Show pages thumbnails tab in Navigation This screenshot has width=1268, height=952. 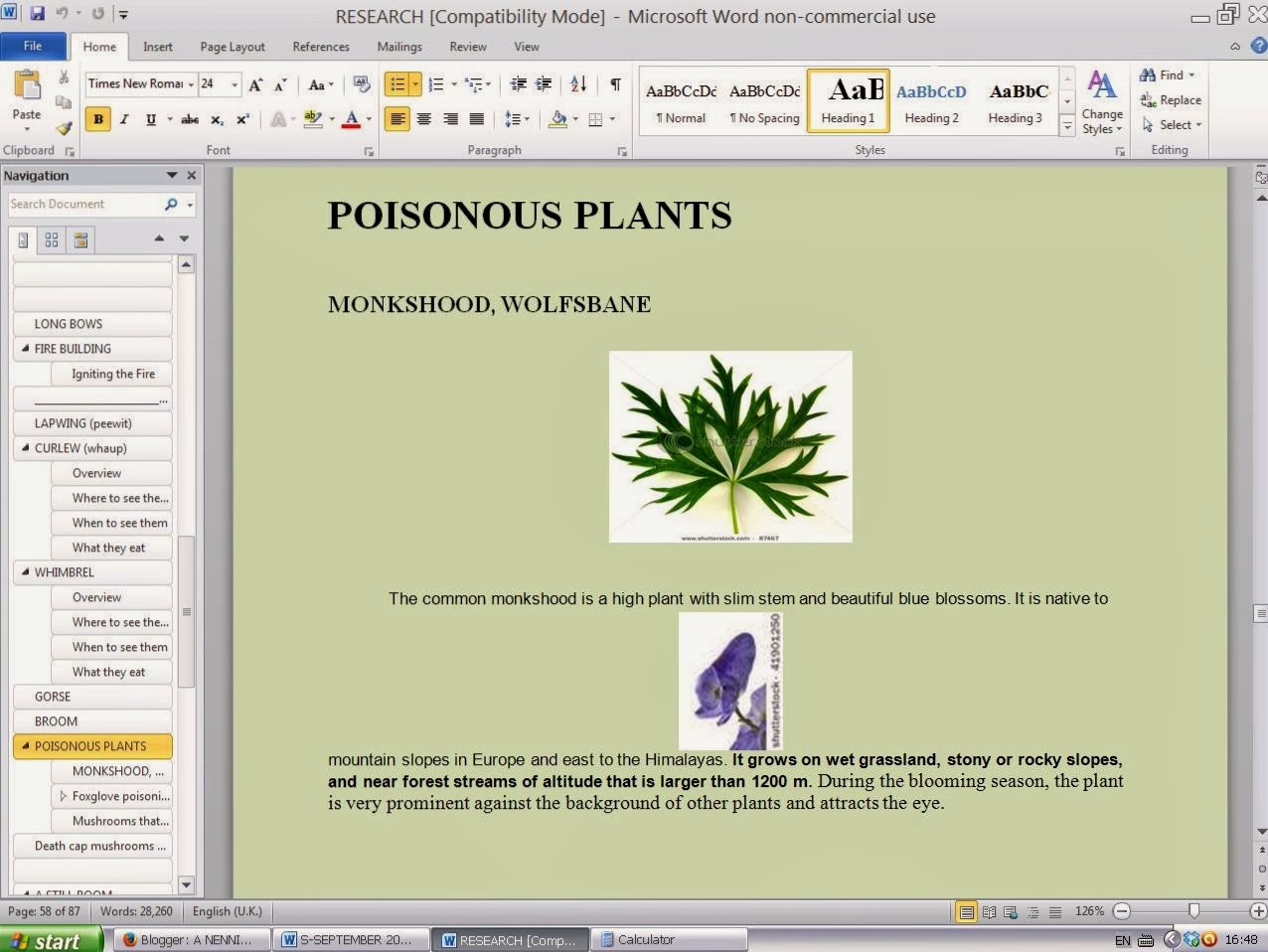coord(52,239)
